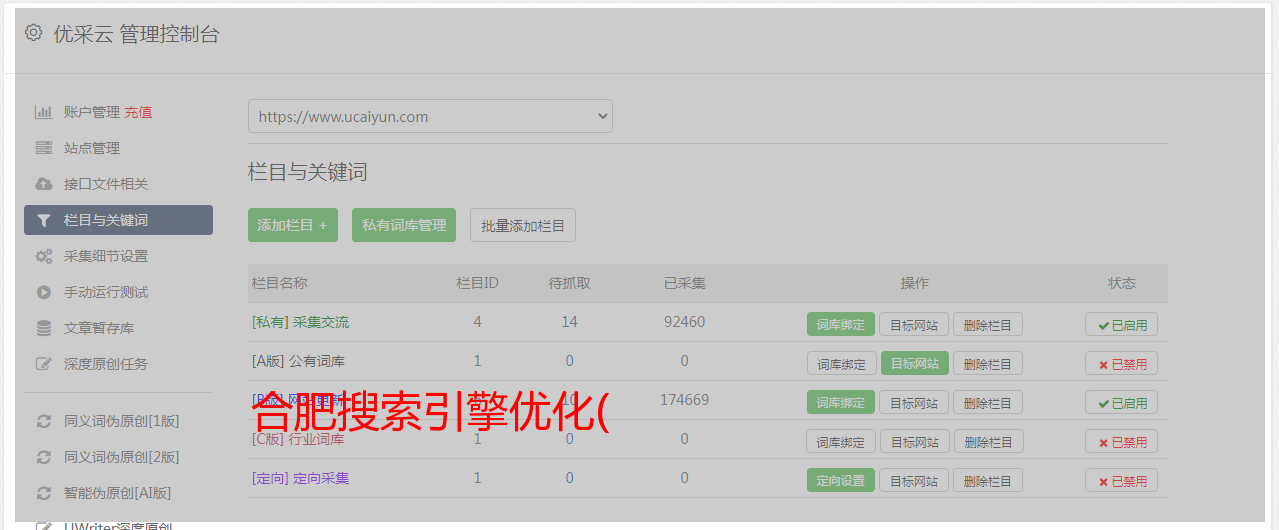Open 智能伪原创[AI版] menu item
This screenshot has width=1279, height=530.
pos(118,493)
